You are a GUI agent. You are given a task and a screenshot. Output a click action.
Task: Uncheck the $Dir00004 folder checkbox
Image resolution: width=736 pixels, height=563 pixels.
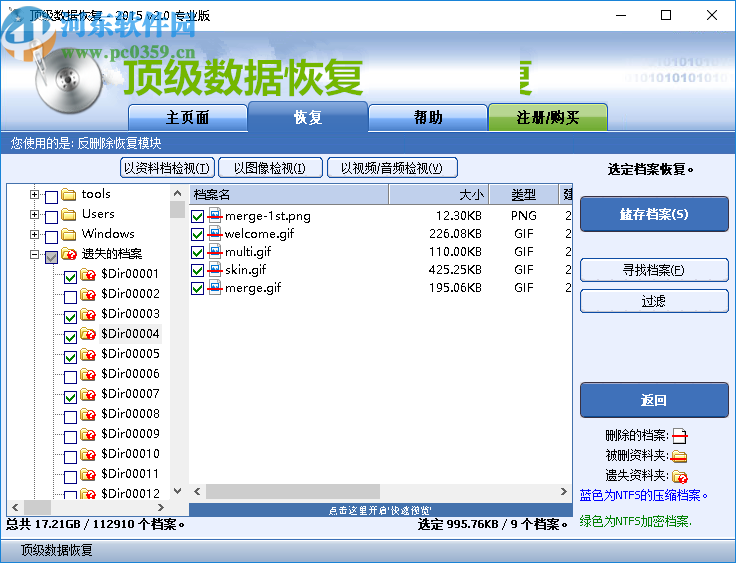coord(70,337)
